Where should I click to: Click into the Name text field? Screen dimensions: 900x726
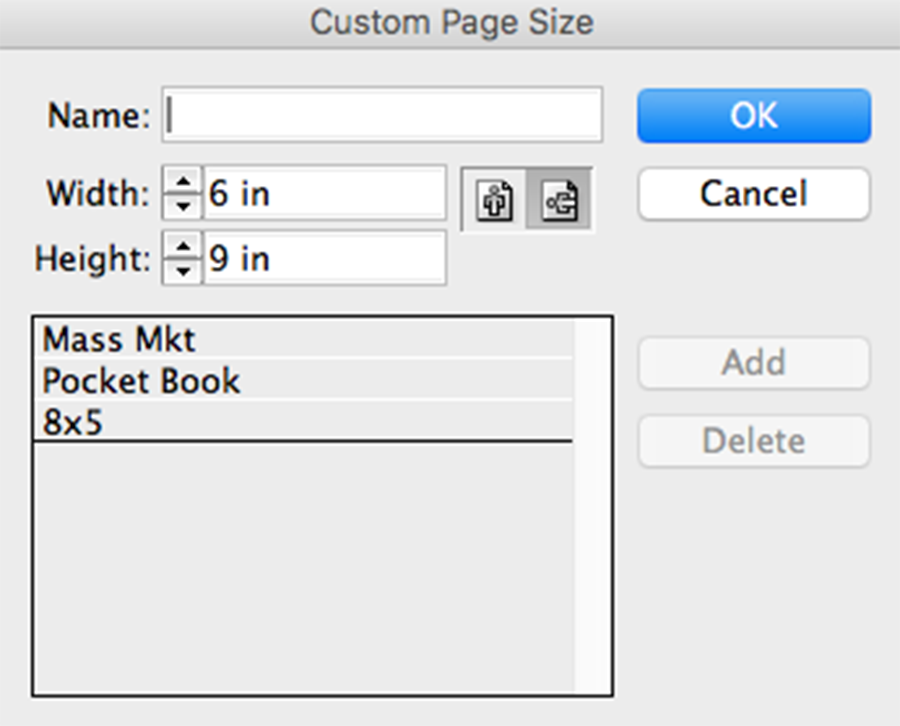click(384, 116)
